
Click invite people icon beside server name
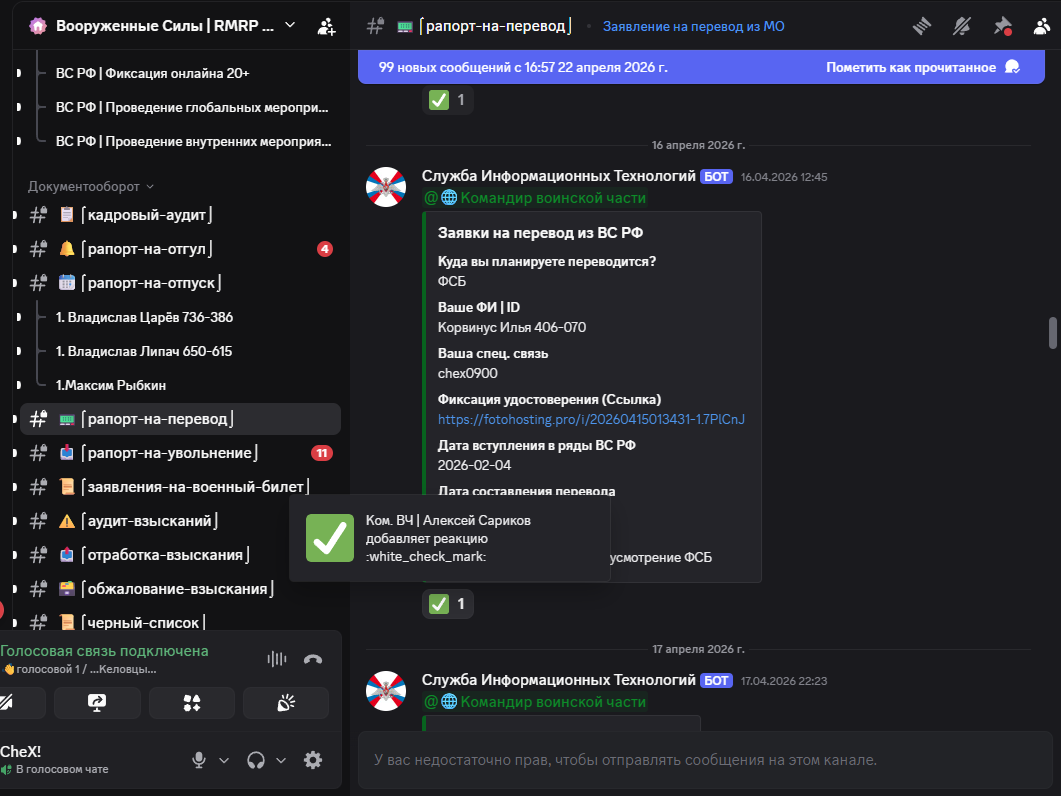point(326,26)
